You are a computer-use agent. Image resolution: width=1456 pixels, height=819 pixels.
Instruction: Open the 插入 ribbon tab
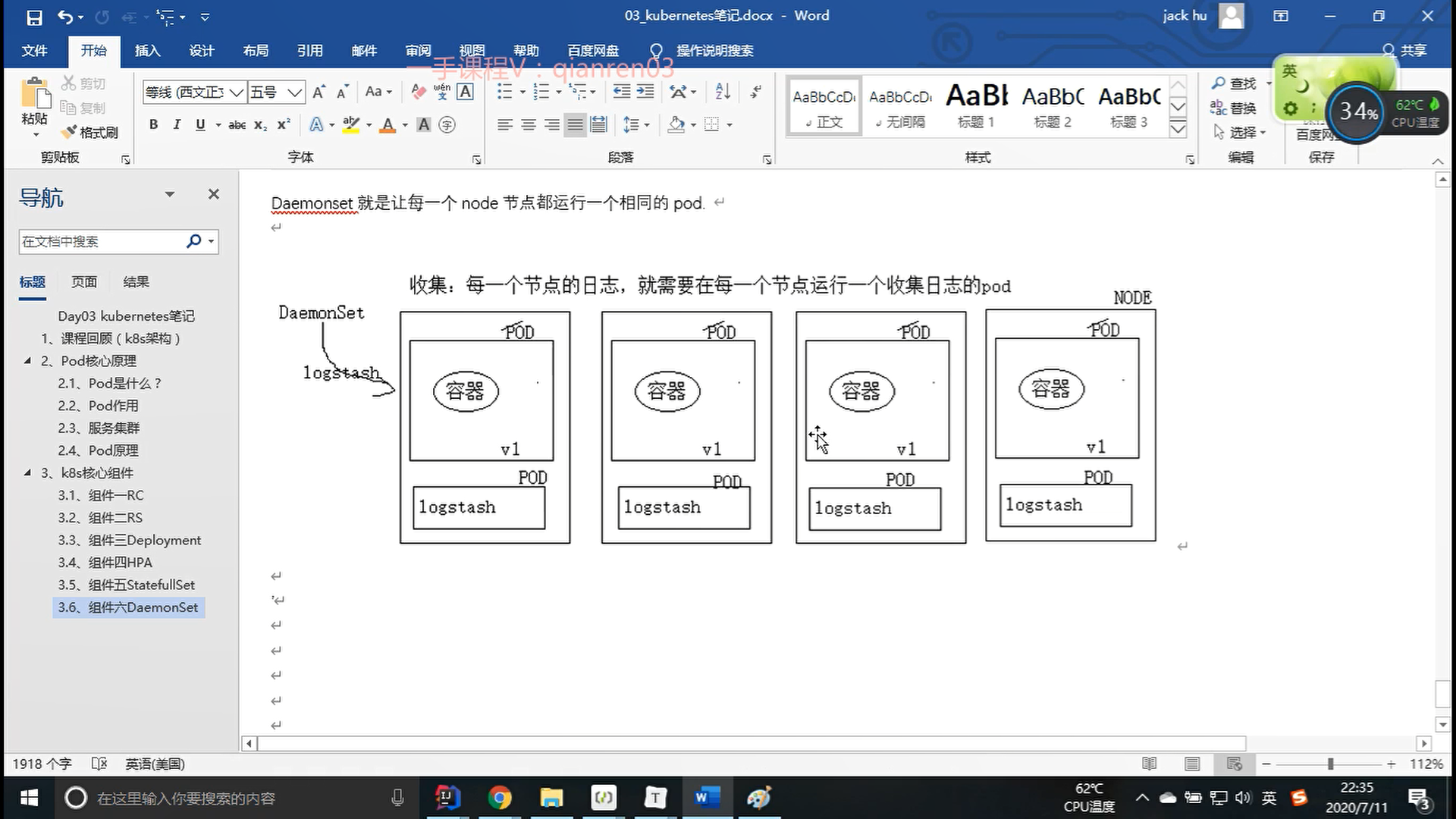(147, 51)
